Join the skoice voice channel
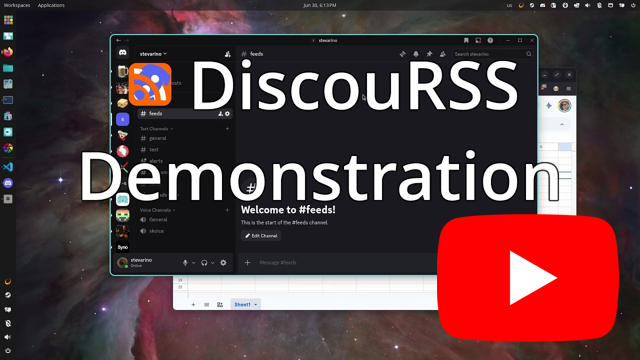This screenshot has width=640, height=360. tap(156, 231)
